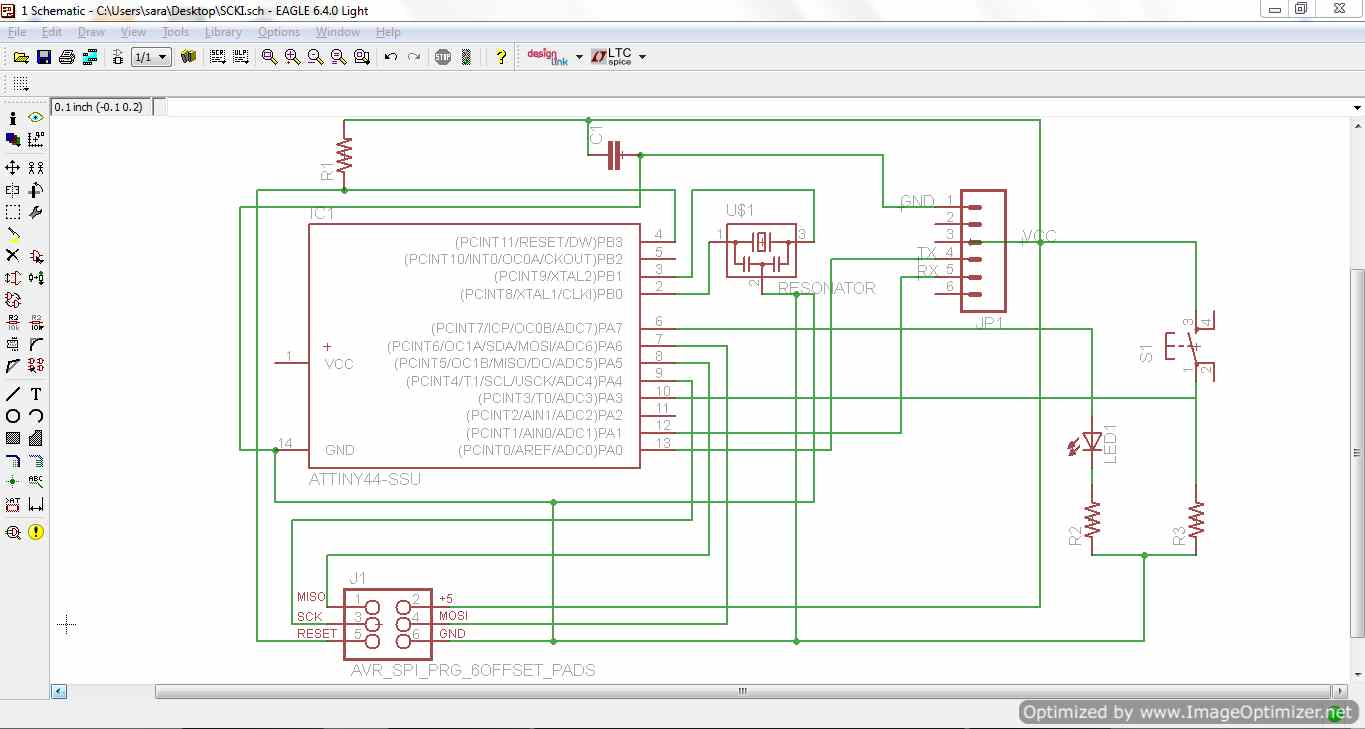This screenshot has height=729, width=1365.
Task: Select the Name tool
Action: 13,322
